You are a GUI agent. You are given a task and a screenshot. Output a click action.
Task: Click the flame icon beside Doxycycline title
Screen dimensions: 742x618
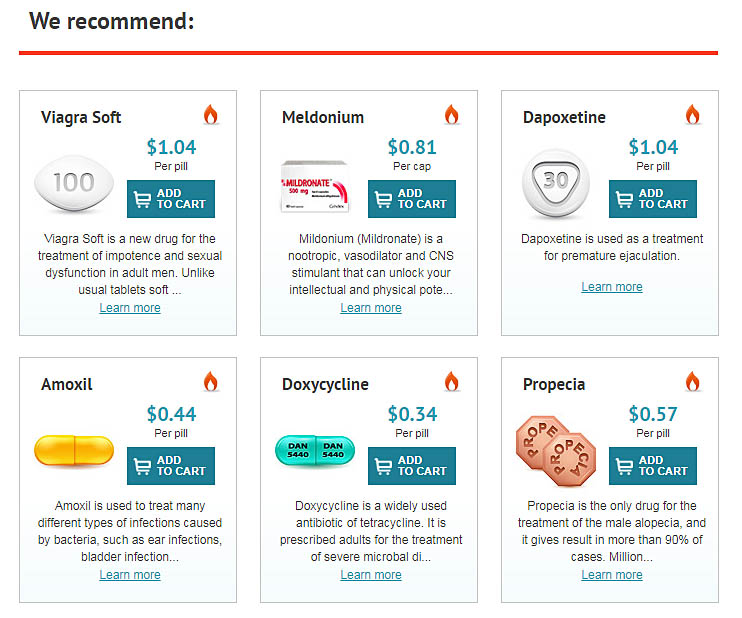point(451,381)
